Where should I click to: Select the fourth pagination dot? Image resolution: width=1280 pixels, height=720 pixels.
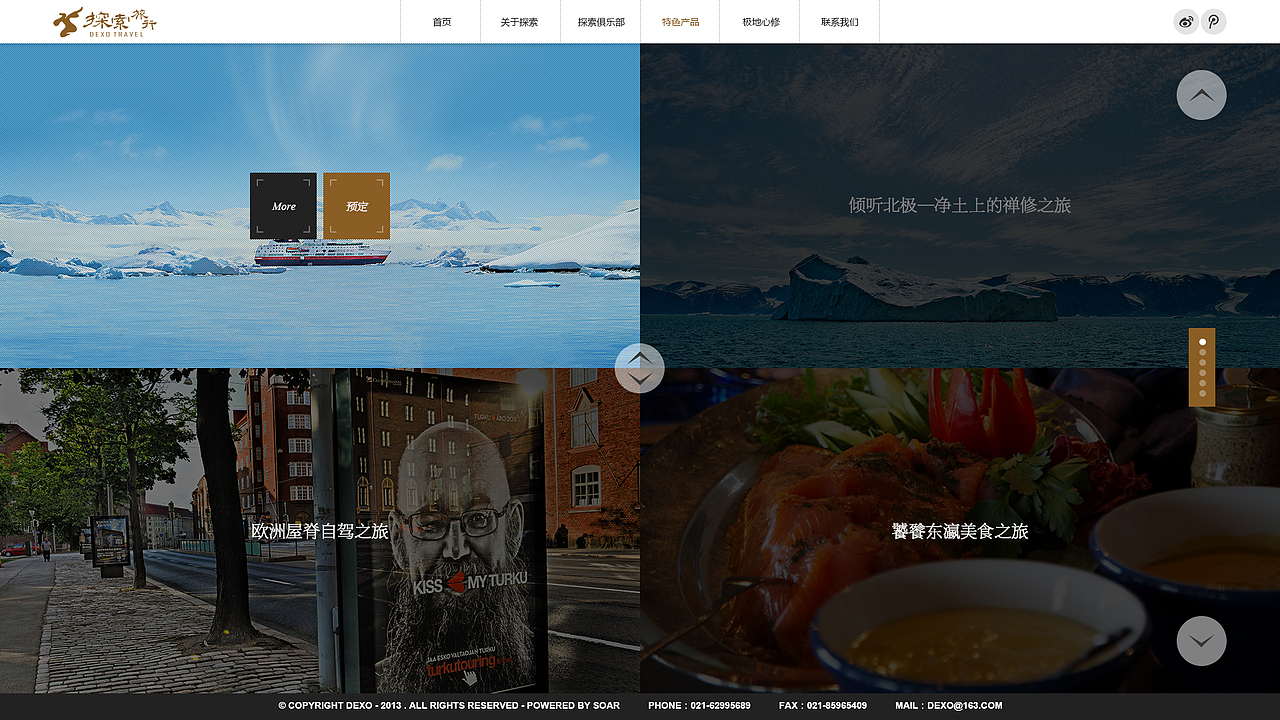click(1202, 373)
